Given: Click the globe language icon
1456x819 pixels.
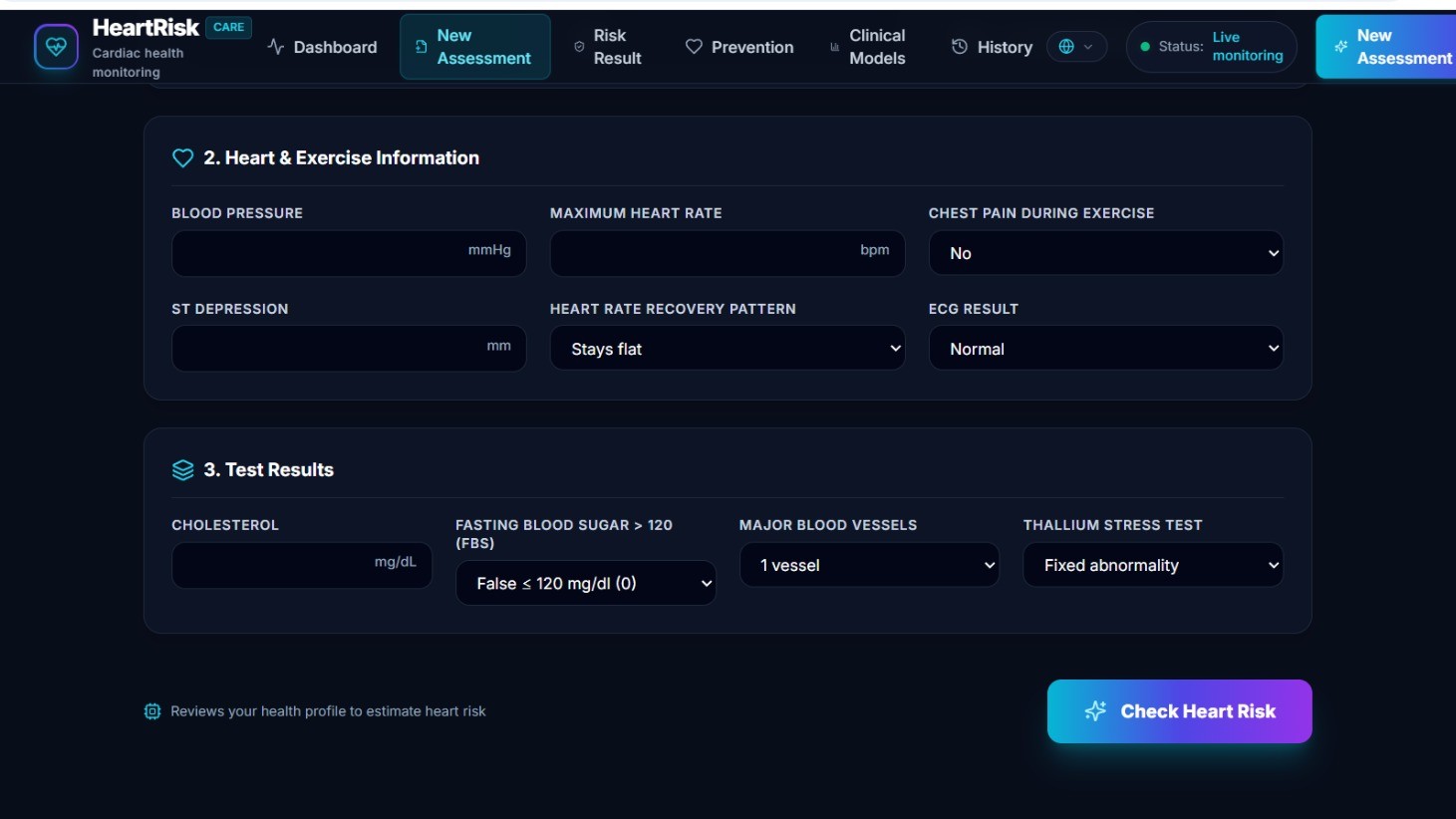Looking at the screenshot, I should click(1066, 47).
